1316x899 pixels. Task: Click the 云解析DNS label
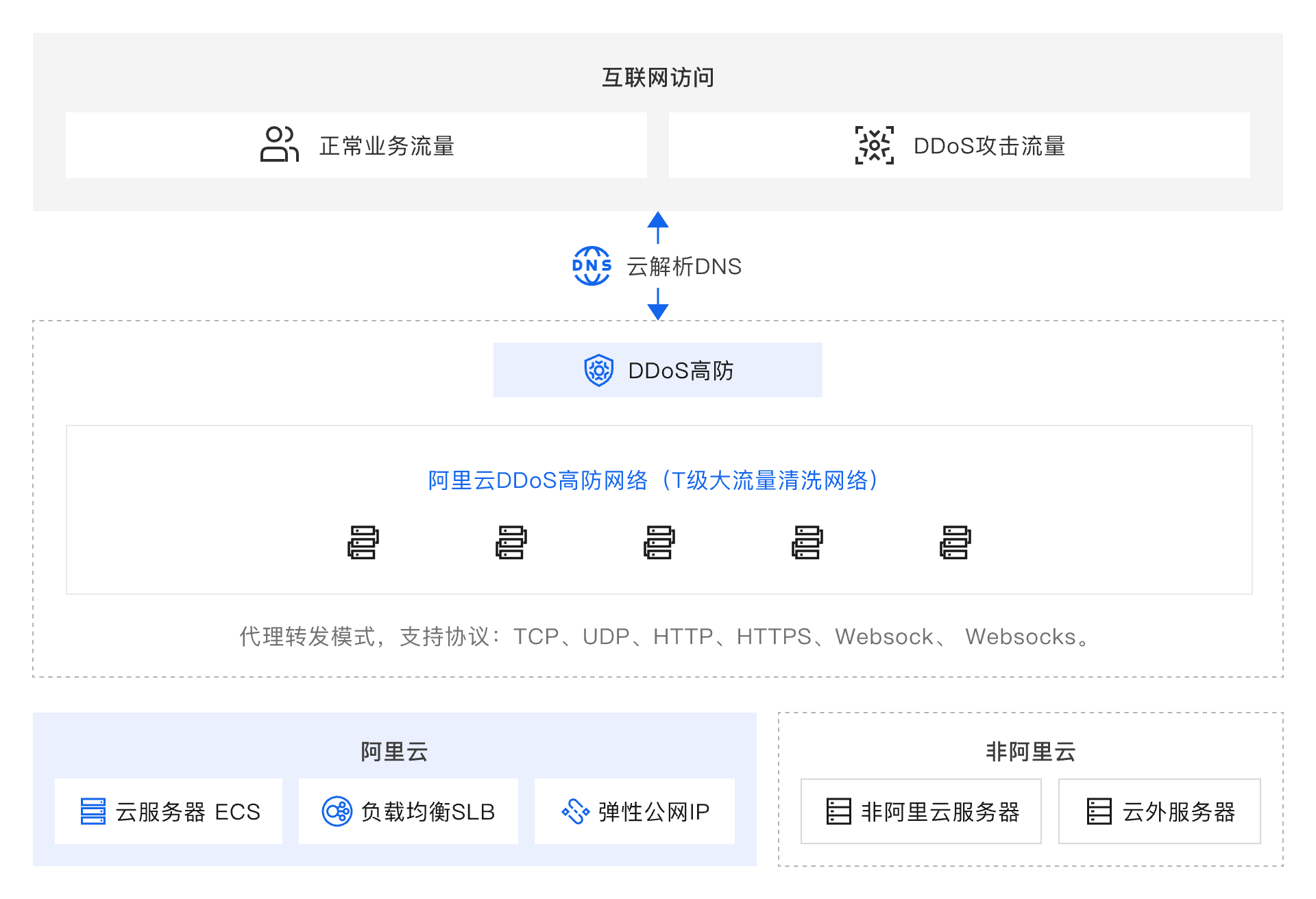684,267
